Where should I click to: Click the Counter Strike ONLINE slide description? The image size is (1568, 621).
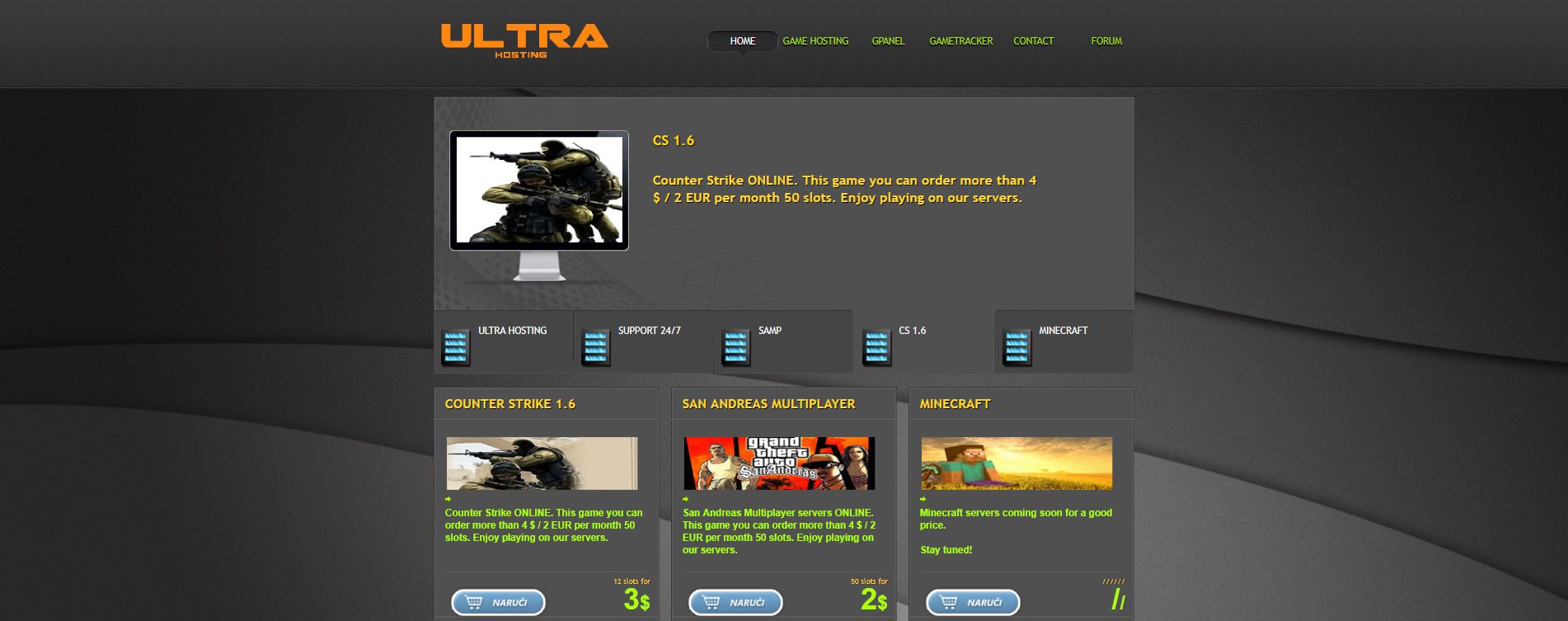[845, 189]
